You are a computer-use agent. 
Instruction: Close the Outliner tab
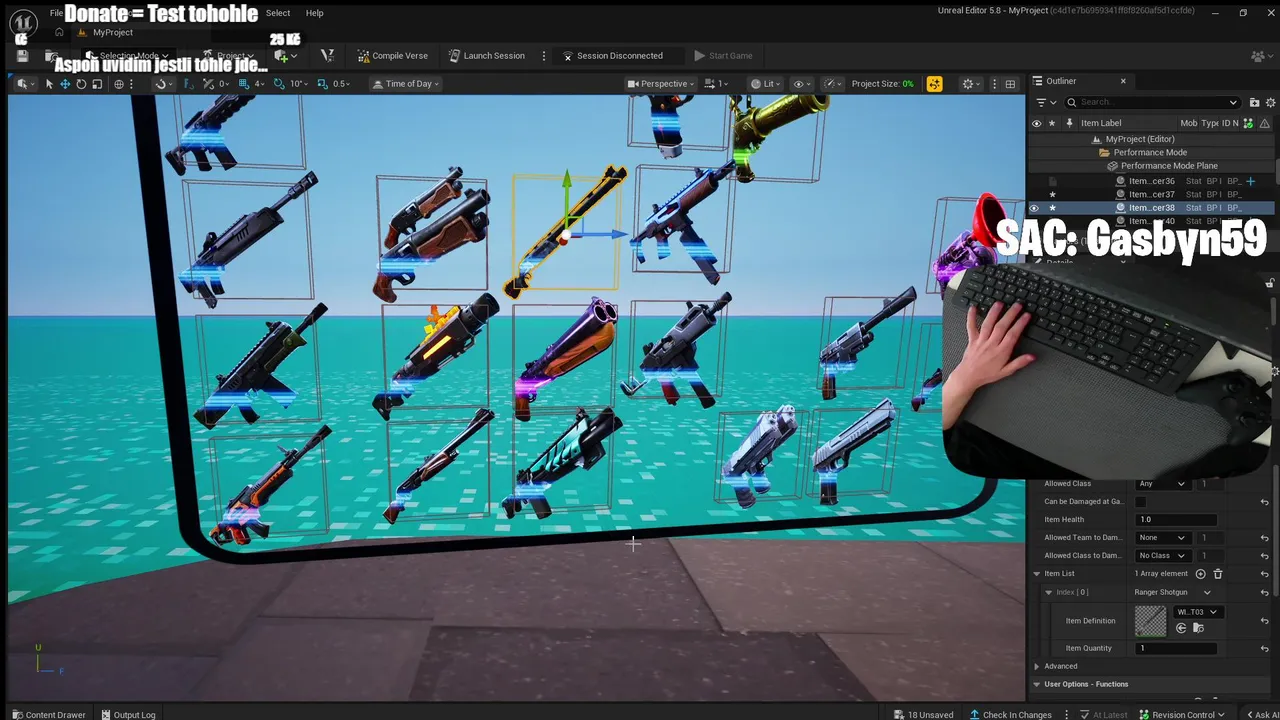[1123, 81]
